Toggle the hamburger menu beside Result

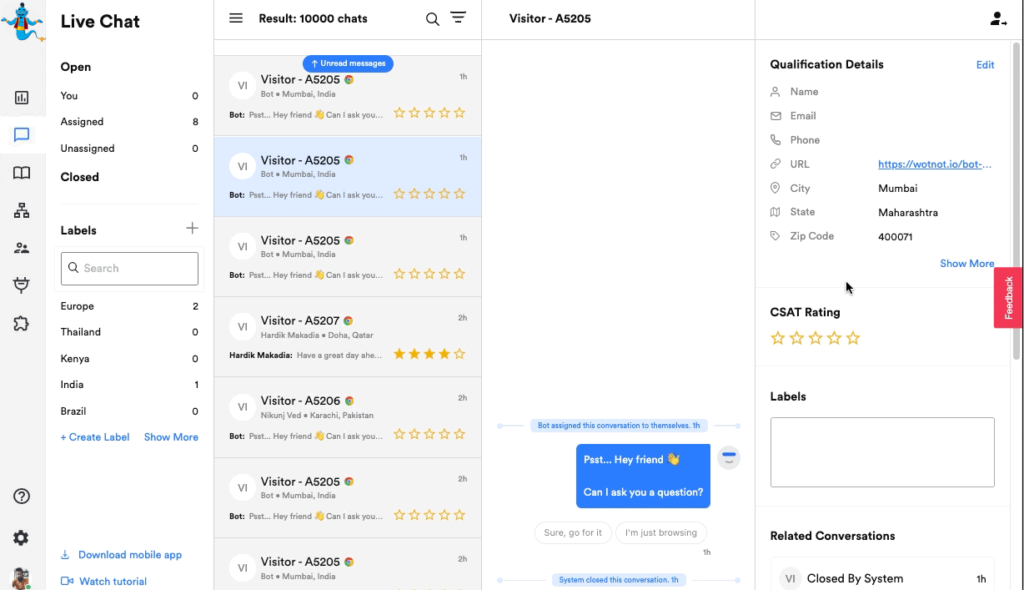pyautogui.click(x=236, y=18)
